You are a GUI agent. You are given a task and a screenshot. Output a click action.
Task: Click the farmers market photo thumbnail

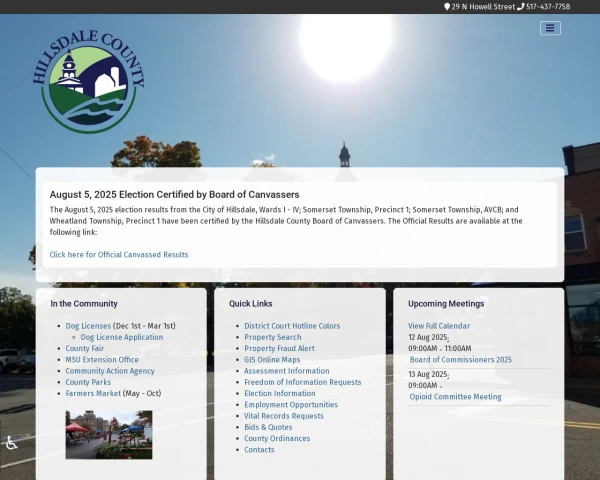(109, 435)
